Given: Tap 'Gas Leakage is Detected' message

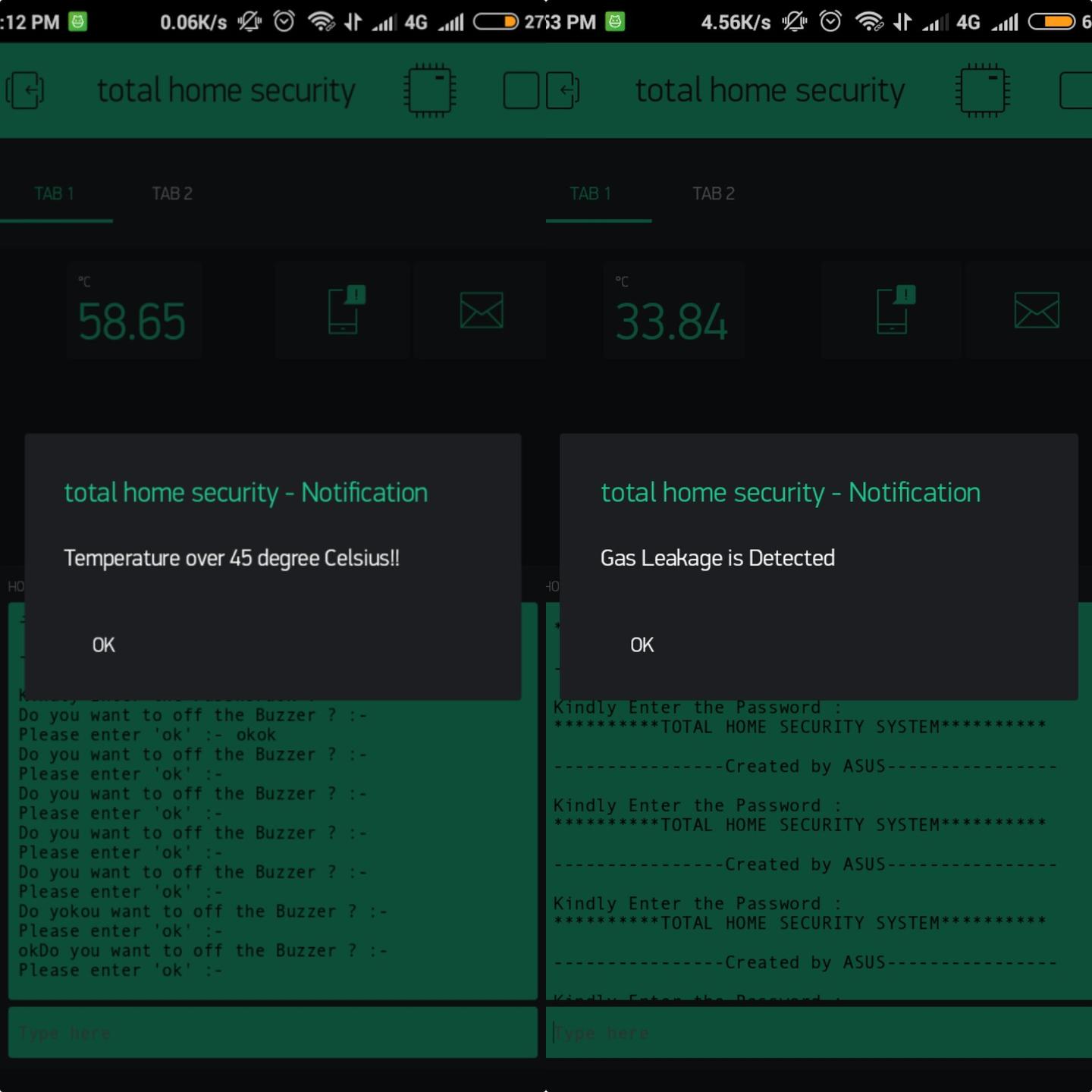Looking at the screenshot, I should coord(717,558).
